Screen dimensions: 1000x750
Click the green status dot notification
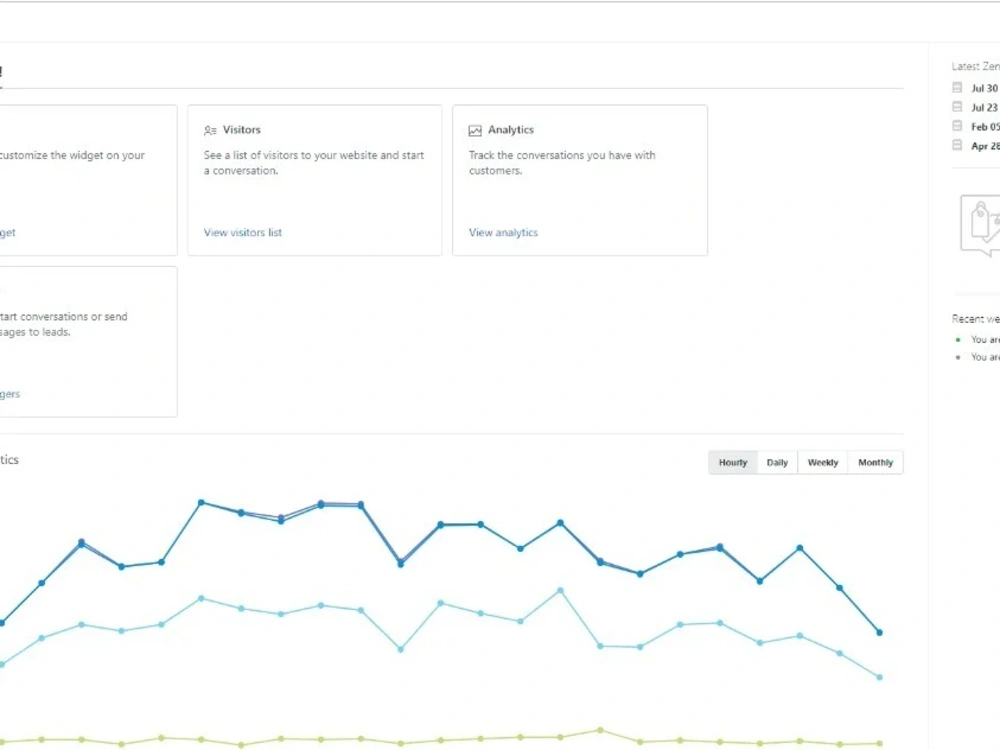(958, 340)
